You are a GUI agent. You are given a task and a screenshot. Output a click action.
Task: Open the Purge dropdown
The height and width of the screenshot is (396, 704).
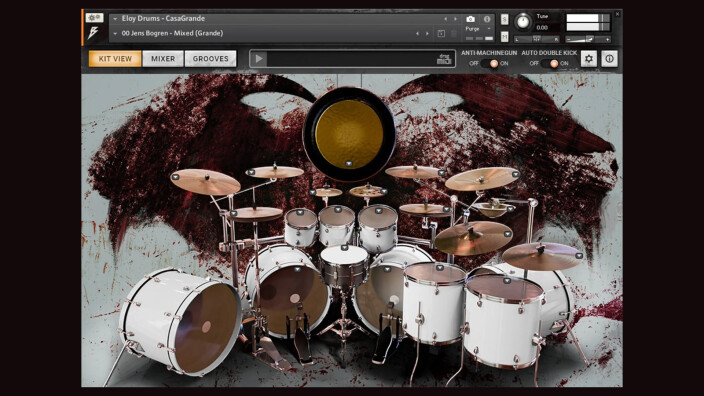pos(489,29)
